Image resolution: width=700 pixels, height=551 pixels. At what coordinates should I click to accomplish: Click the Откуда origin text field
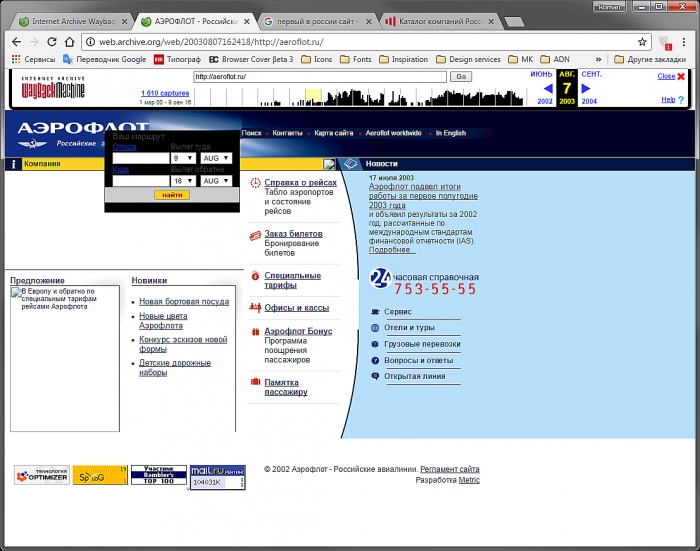point(141,159)
